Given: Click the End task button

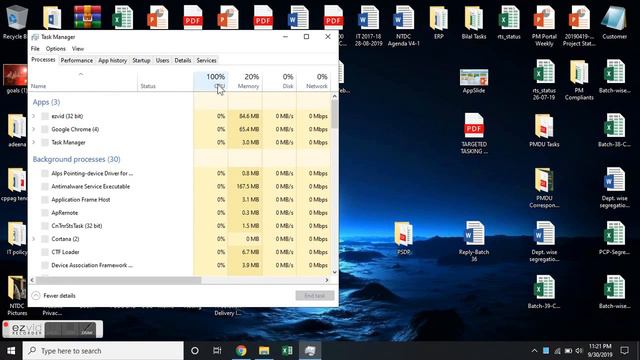Looking at the screenshot, I should coord(315,296).
